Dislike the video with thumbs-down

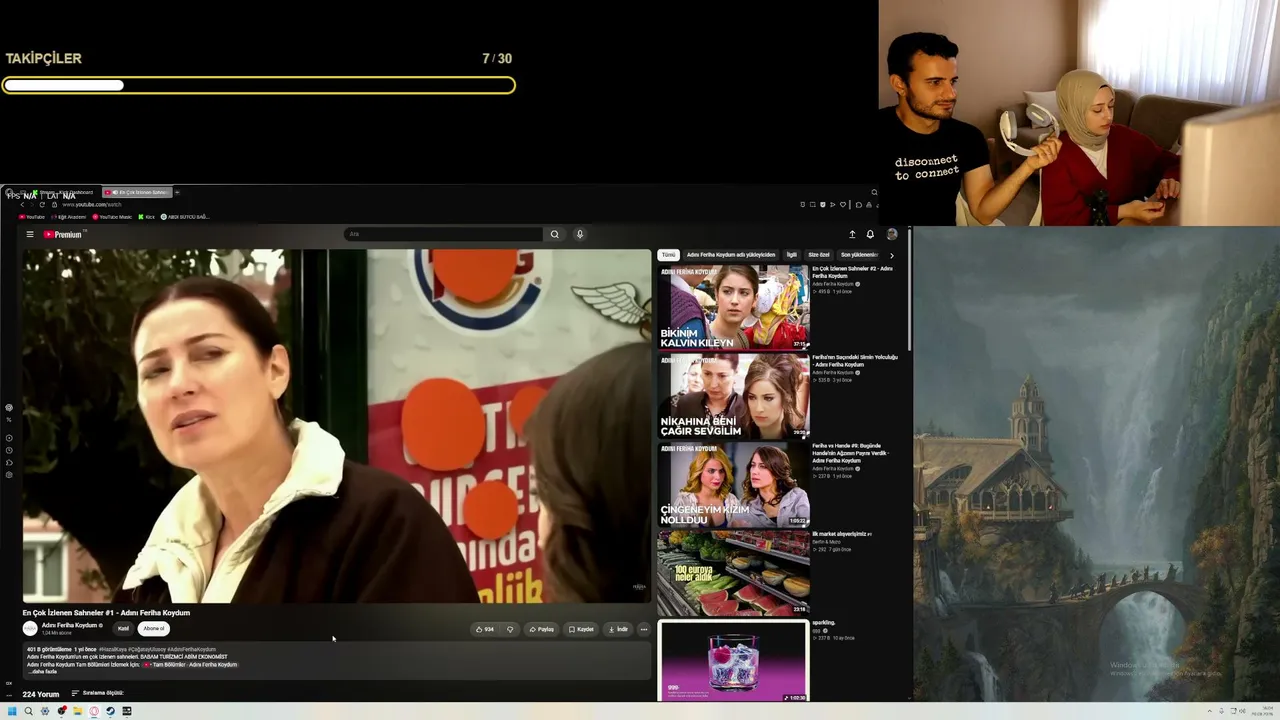point(510,629)
